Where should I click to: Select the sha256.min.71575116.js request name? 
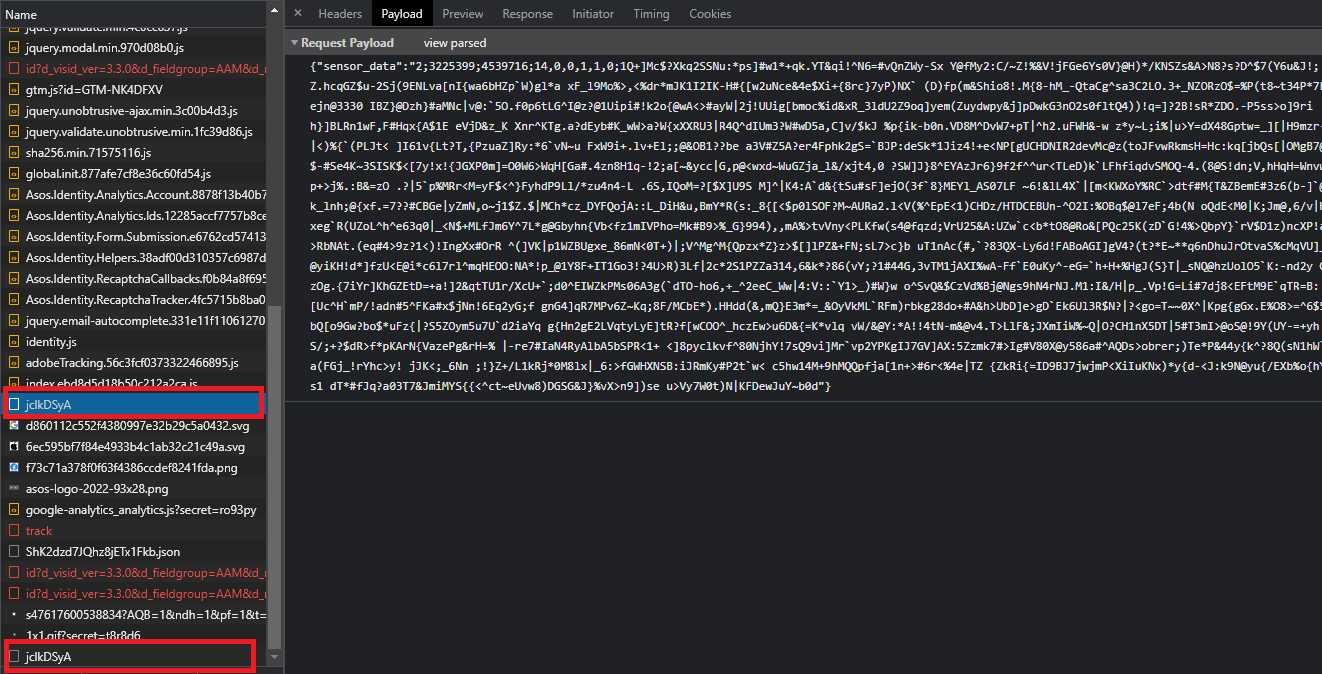pos(88,153)
